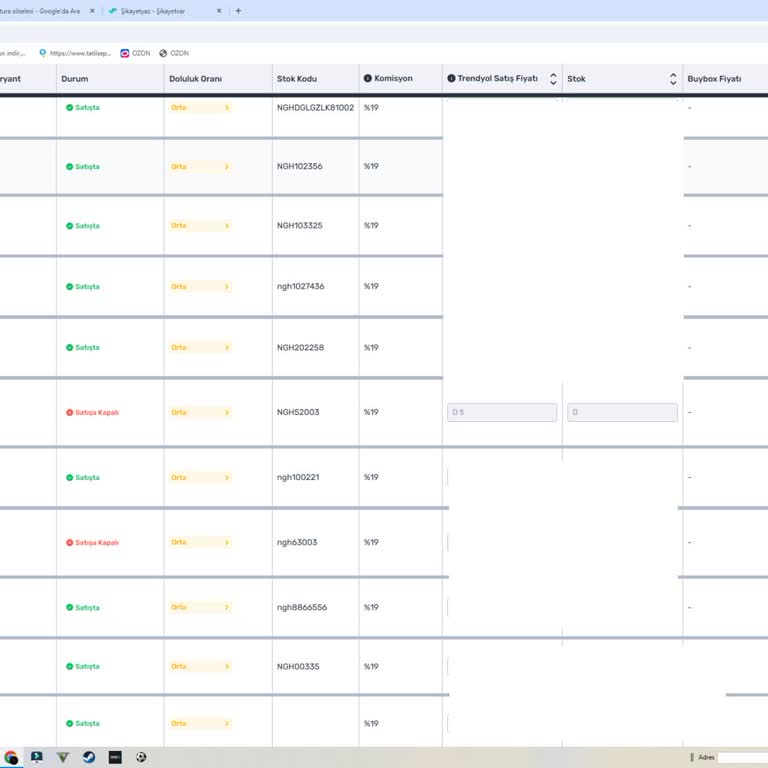Click the price input field for NGH52003

point(502,412)
